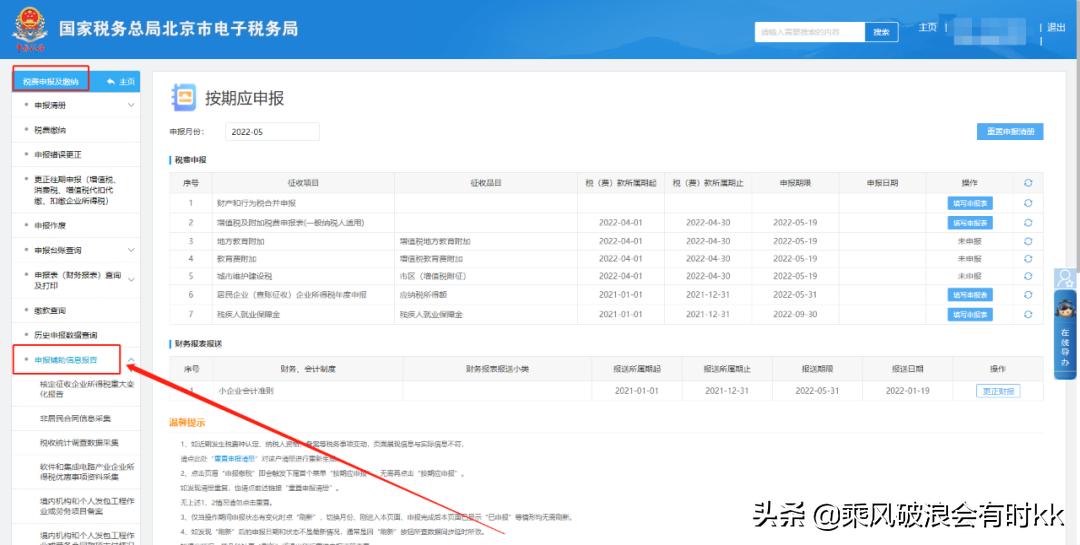This screenshot has height=545, width=1080.
Task: Click the 搜索 button in the header
Action: click(882, 32)
